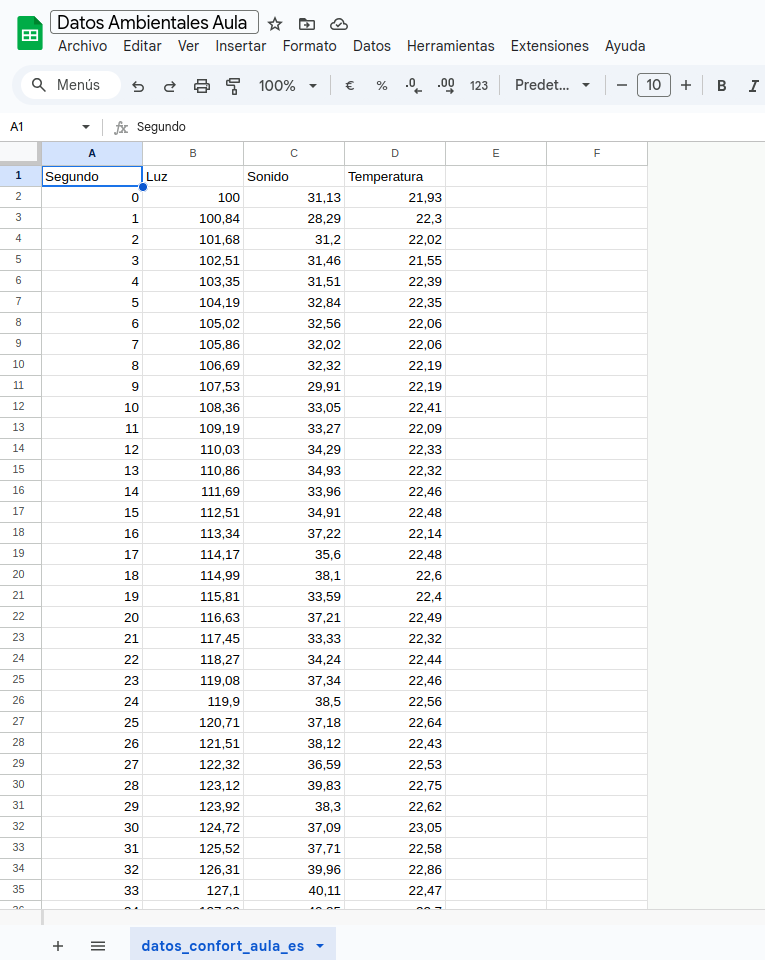Image resolution: width=765 pixels, height=960 pixels.
Task: Click the print icon
Action: pyautogui.click(x=202, y=86)
